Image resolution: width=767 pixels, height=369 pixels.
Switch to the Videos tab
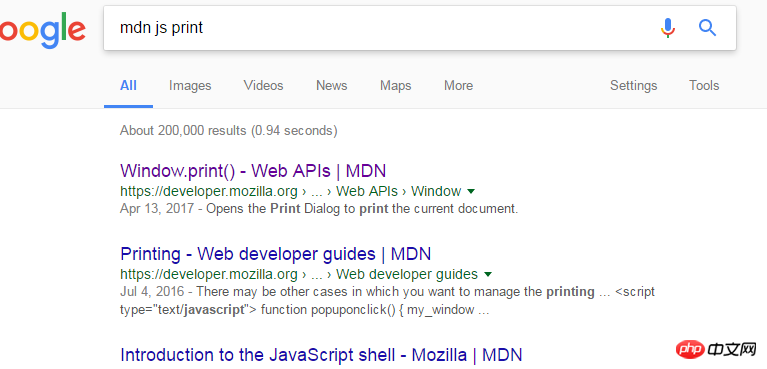[x=263, y=86]
